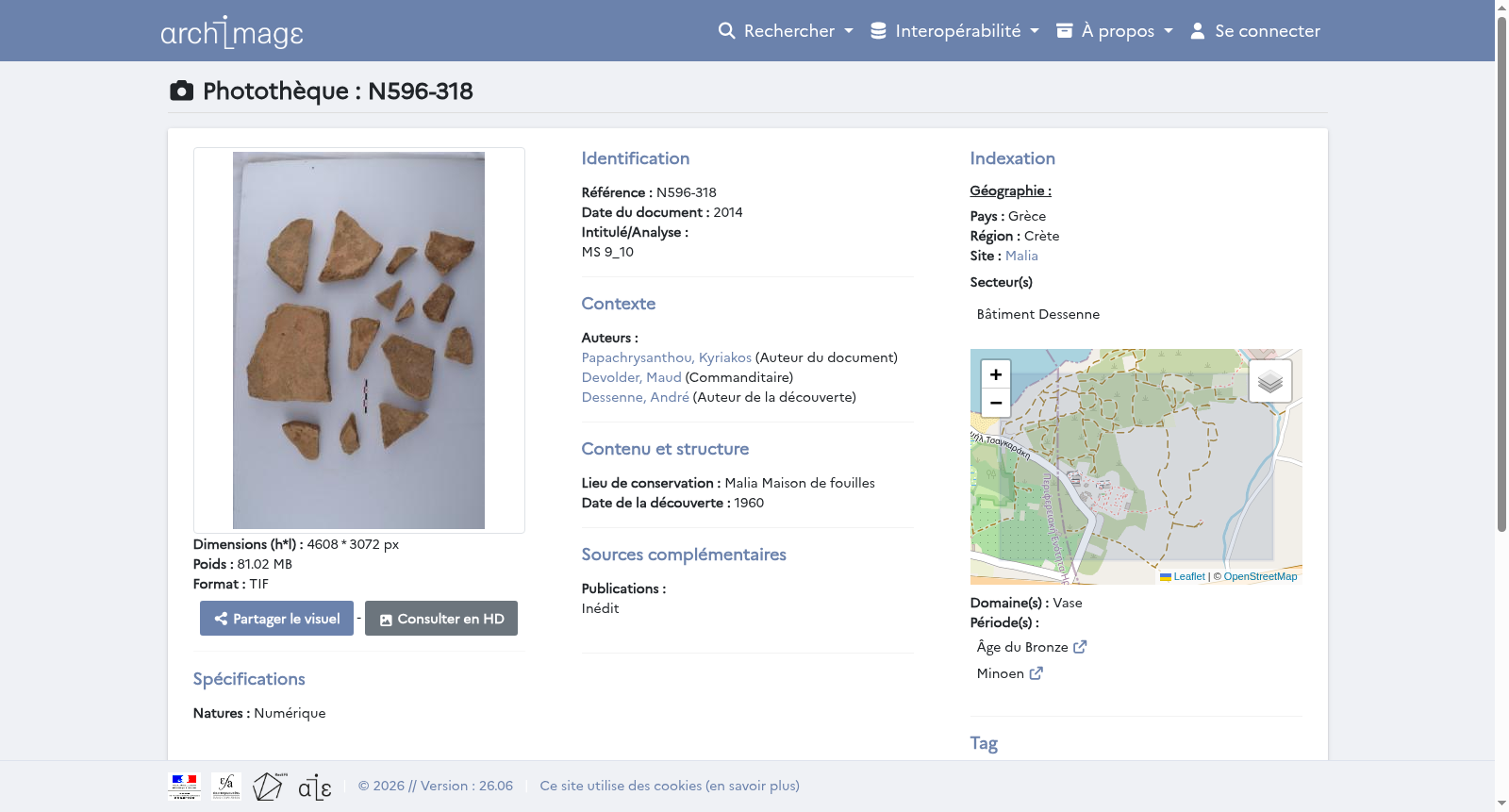The height and width of the screenshot is (812, 1509).
Task: Click the Spécifications section heading
Action: [x=249, y=679]
